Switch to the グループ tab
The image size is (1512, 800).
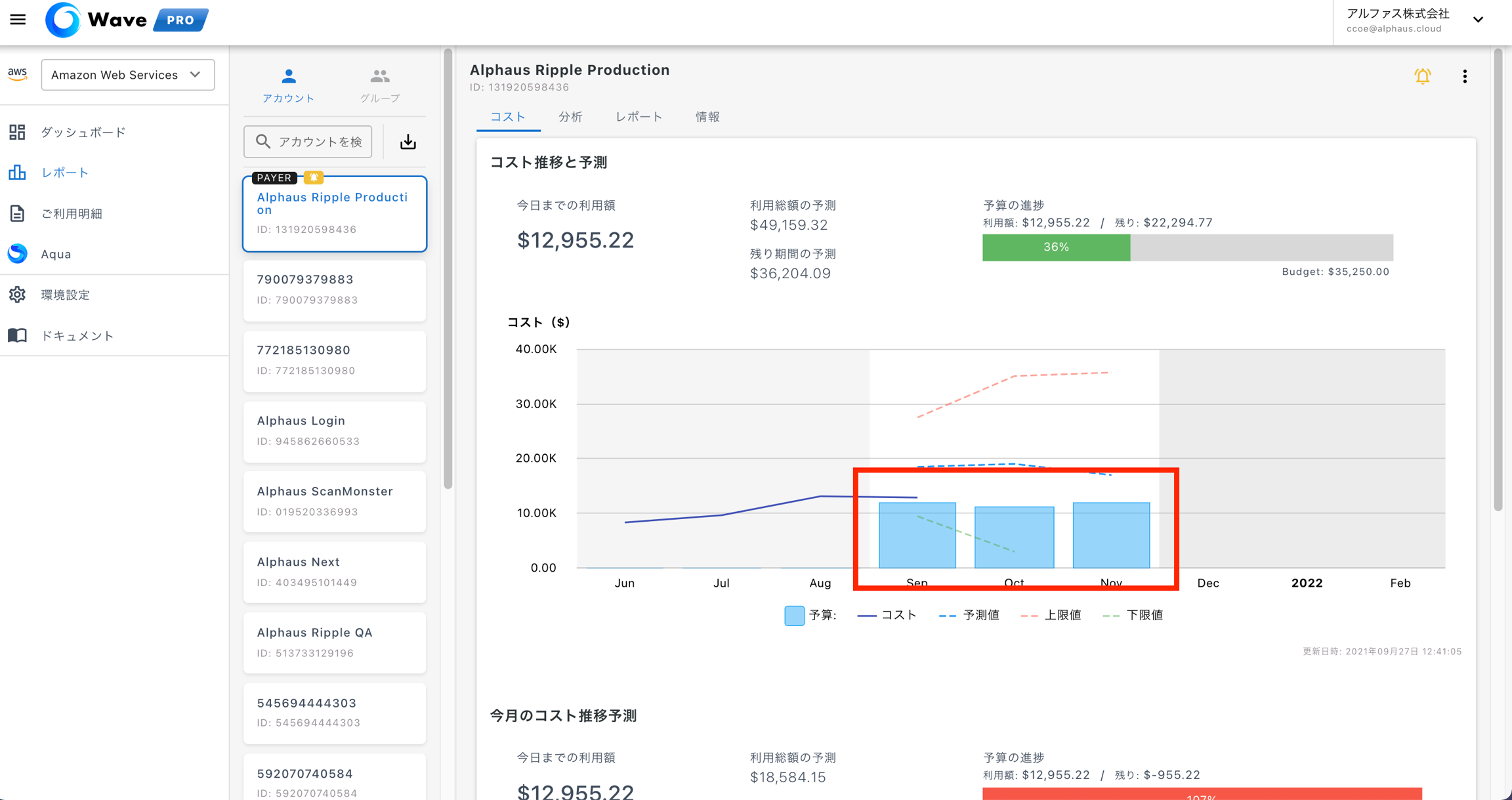tap(379, 85)
